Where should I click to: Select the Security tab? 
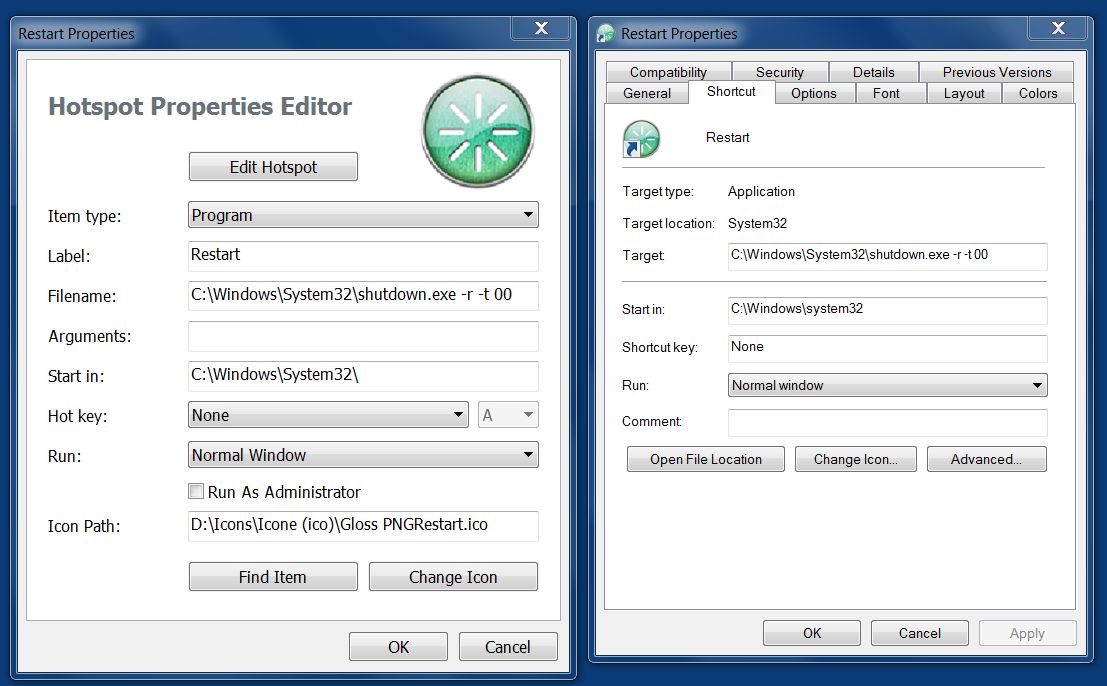[779, 72]
